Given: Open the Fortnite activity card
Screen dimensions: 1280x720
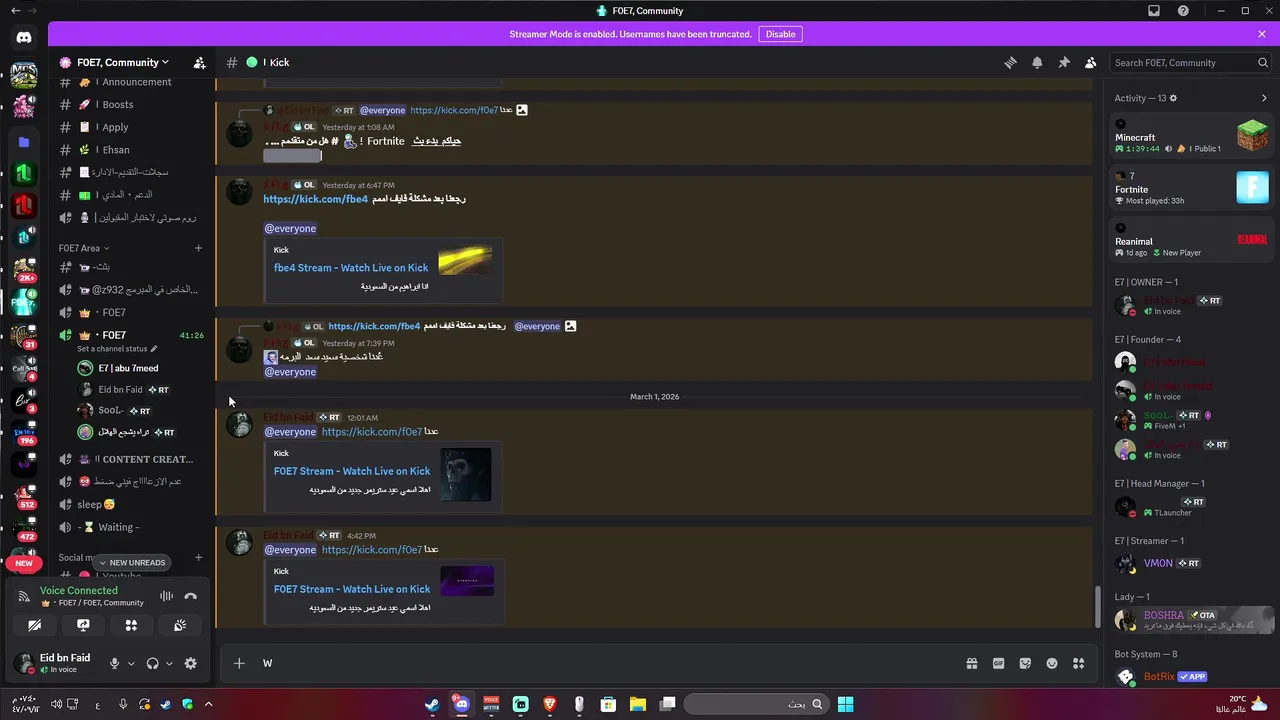Looking at the screenshot, I should point(1192,188).
